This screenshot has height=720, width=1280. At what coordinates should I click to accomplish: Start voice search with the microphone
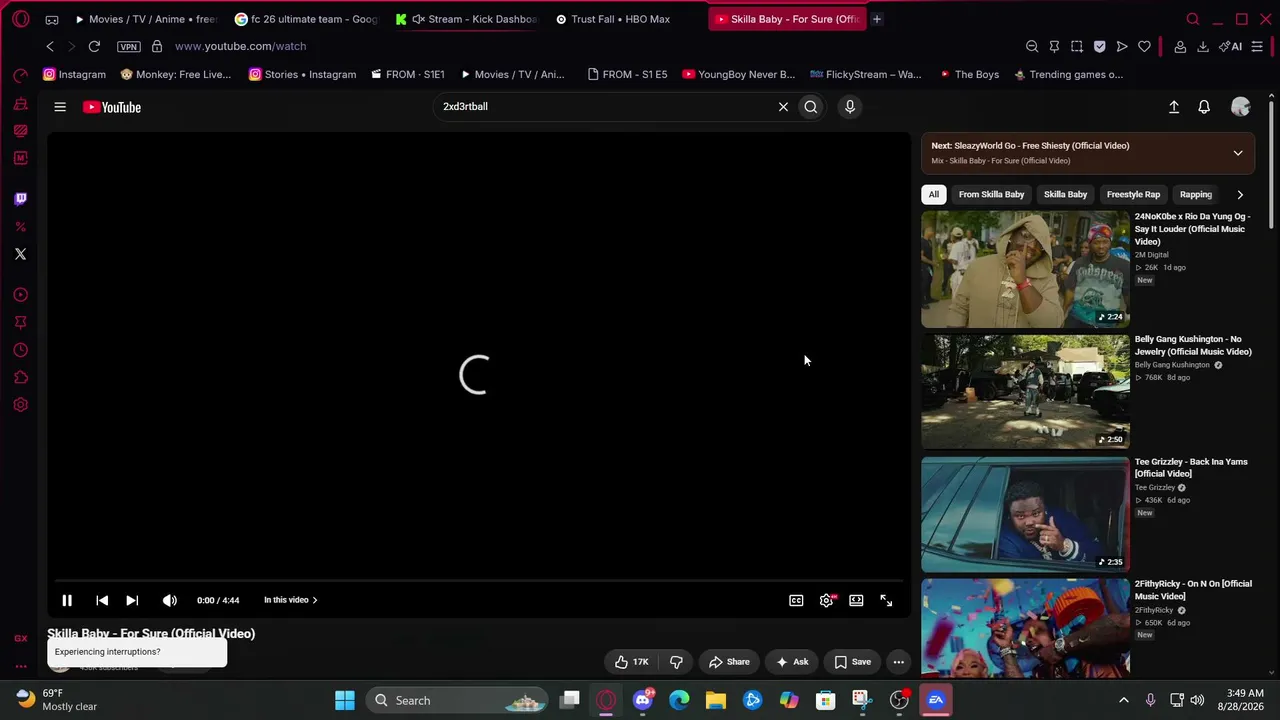tap(850, 107)
